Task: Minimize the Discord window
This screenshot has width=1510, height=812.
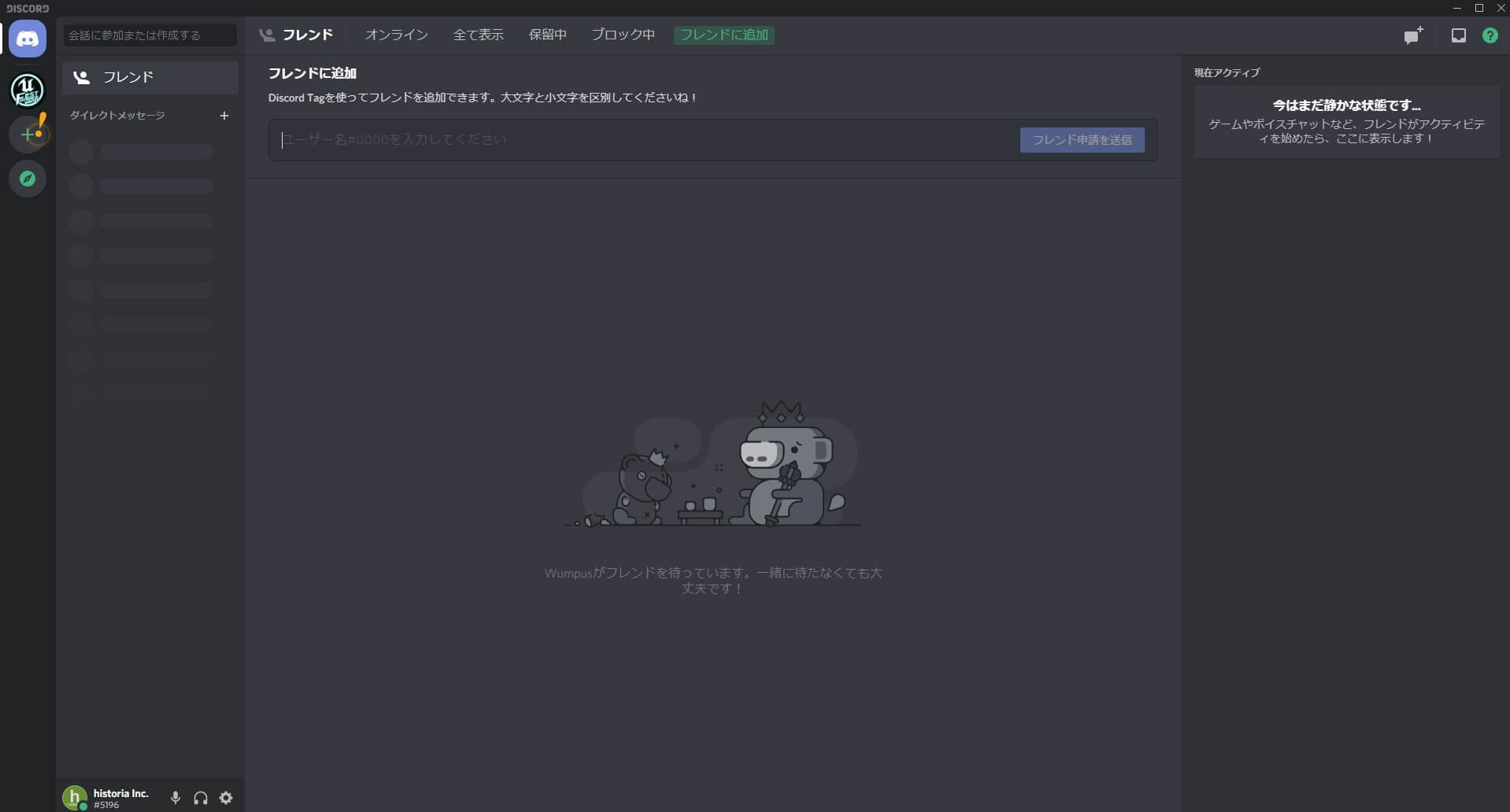Action: click(1457, 8)
